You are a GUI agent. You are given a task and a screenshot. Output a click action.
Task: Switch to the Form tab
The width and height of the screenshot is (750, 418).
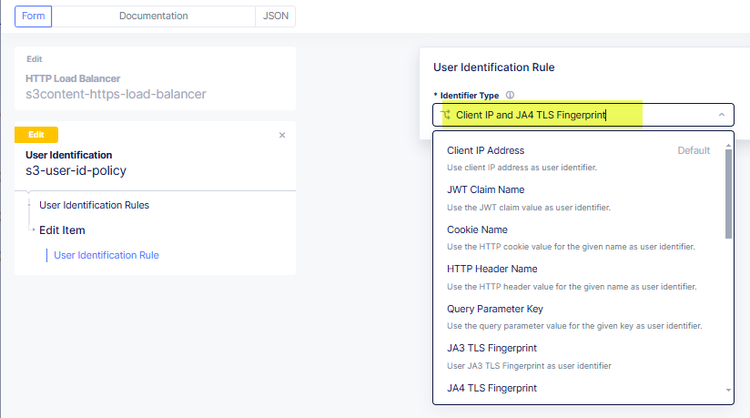tap(33, 16)
